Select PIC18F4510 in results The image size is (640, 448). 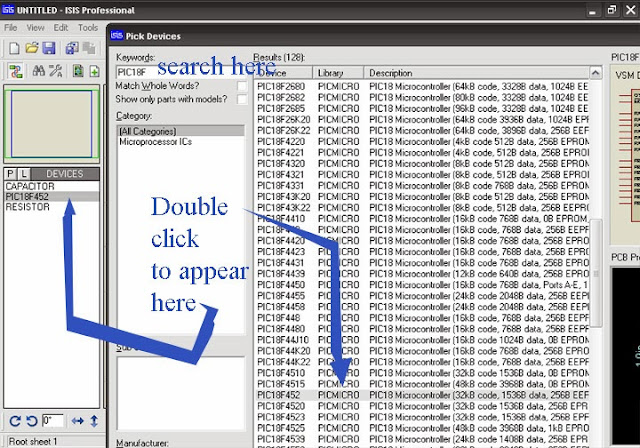click(x=422, y=373)
